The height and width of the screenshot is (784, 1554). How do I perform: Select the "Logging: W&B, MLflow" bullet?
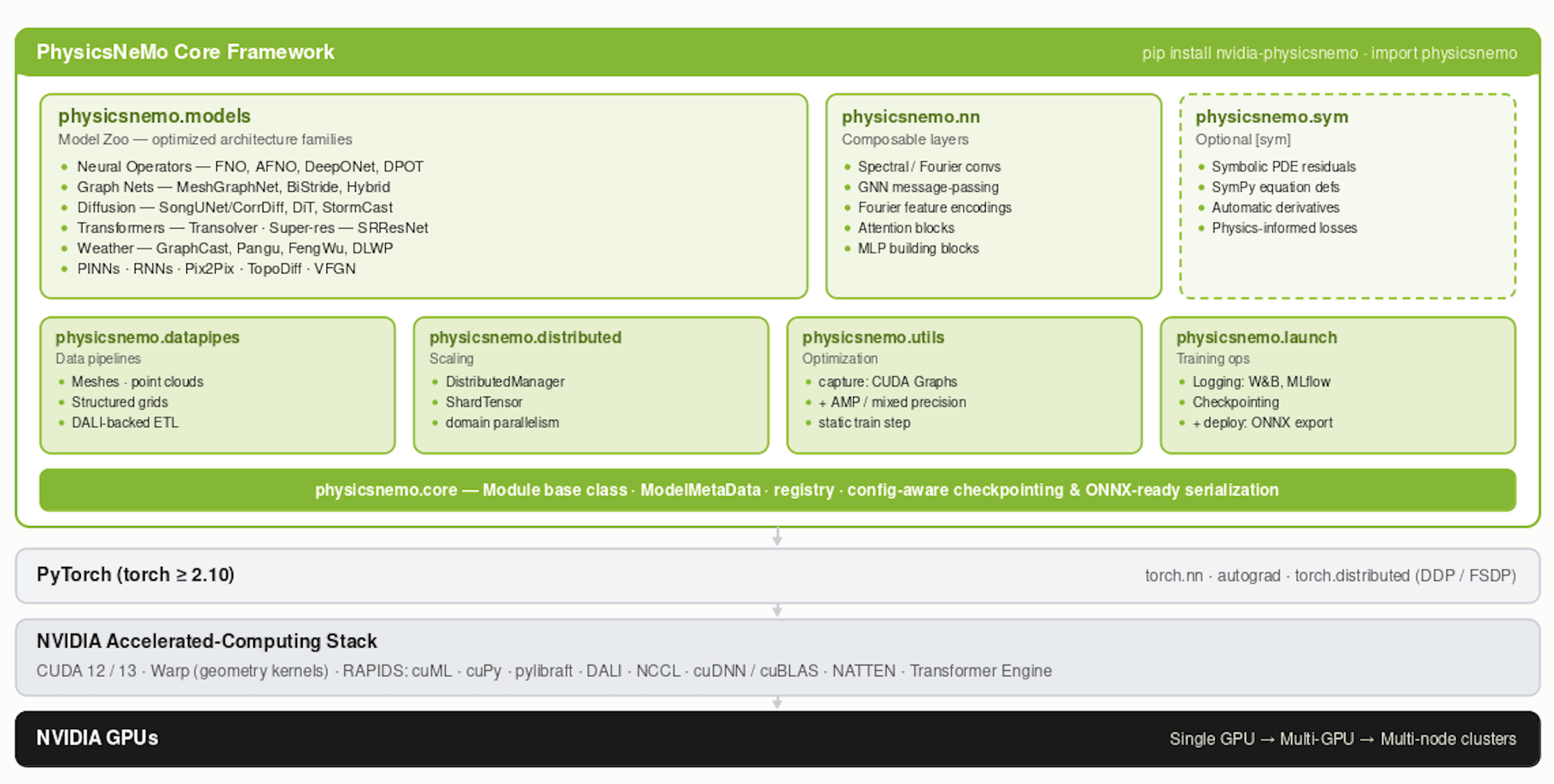1261,381
